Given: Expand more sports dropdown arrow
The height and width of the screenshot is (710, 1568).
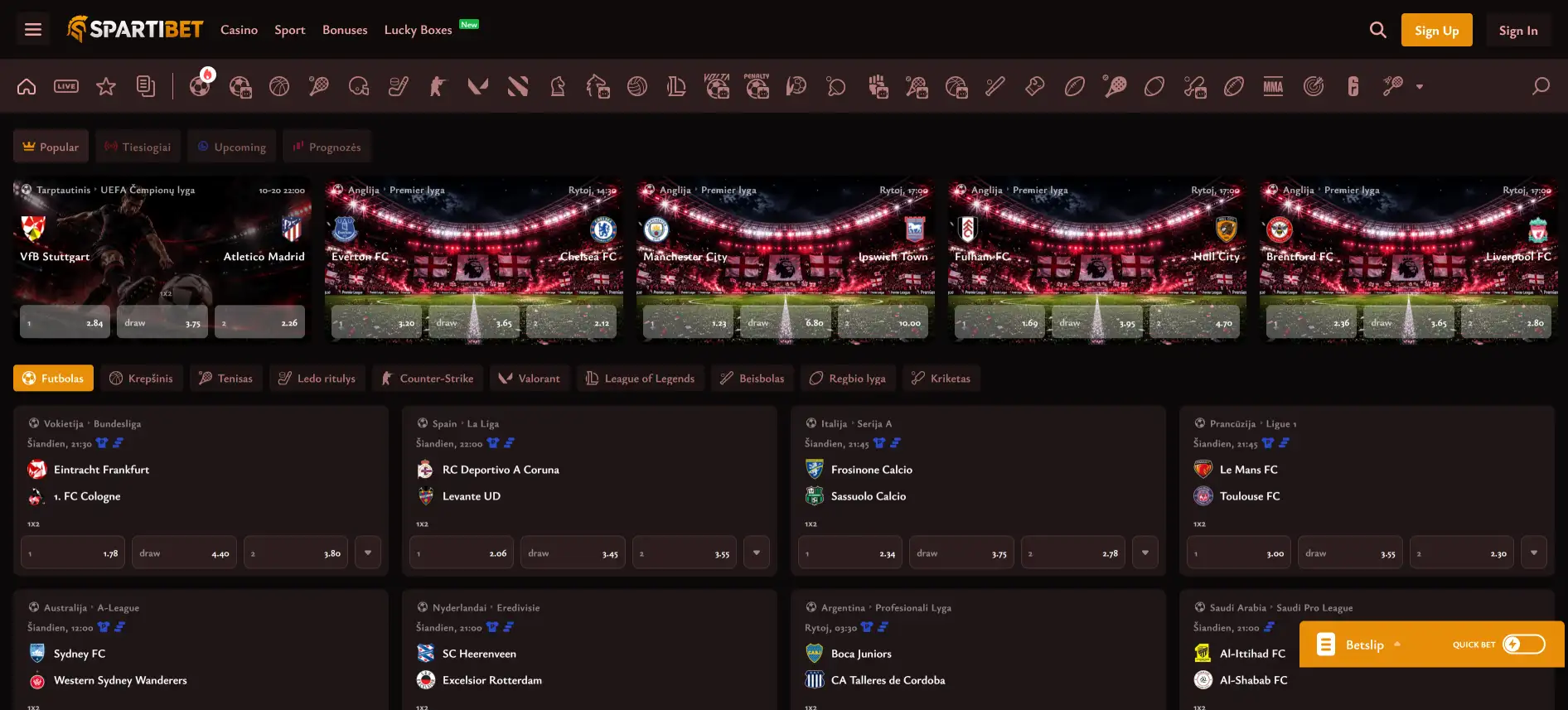Looking at the screenshot, I should tap(1420, 86).
